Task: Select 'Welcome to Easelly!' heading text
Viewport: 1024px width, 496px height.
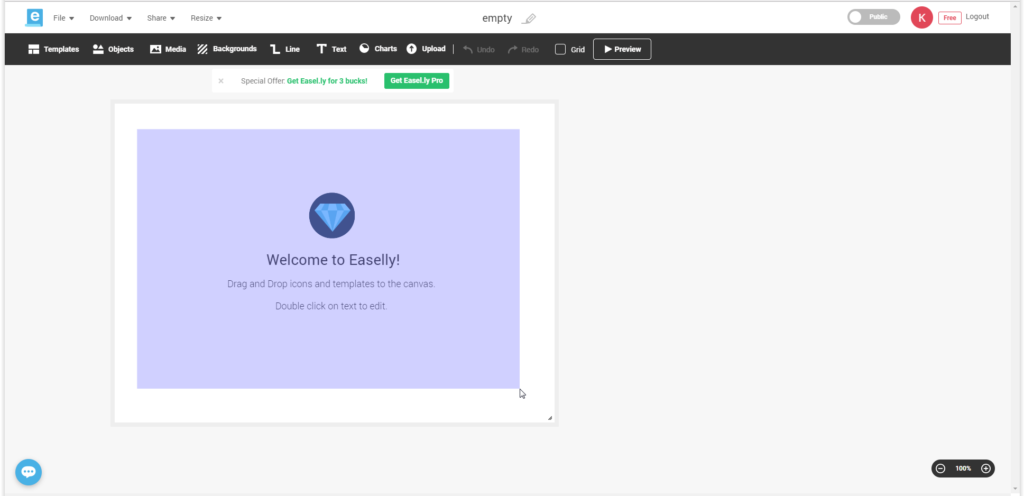Action: (333, 260)
